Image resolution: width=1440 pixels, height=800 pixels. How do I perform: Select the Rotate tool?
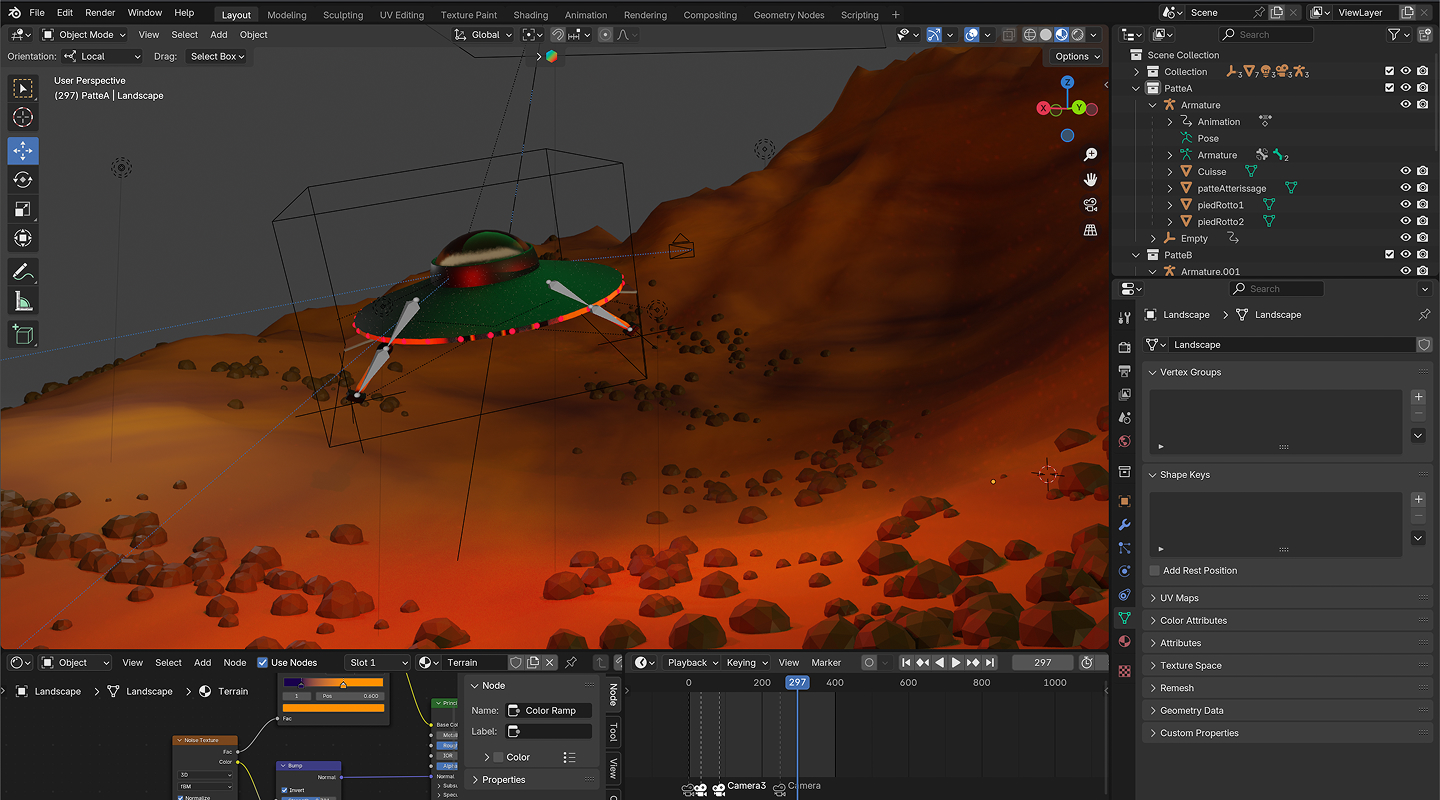(23, 180)
